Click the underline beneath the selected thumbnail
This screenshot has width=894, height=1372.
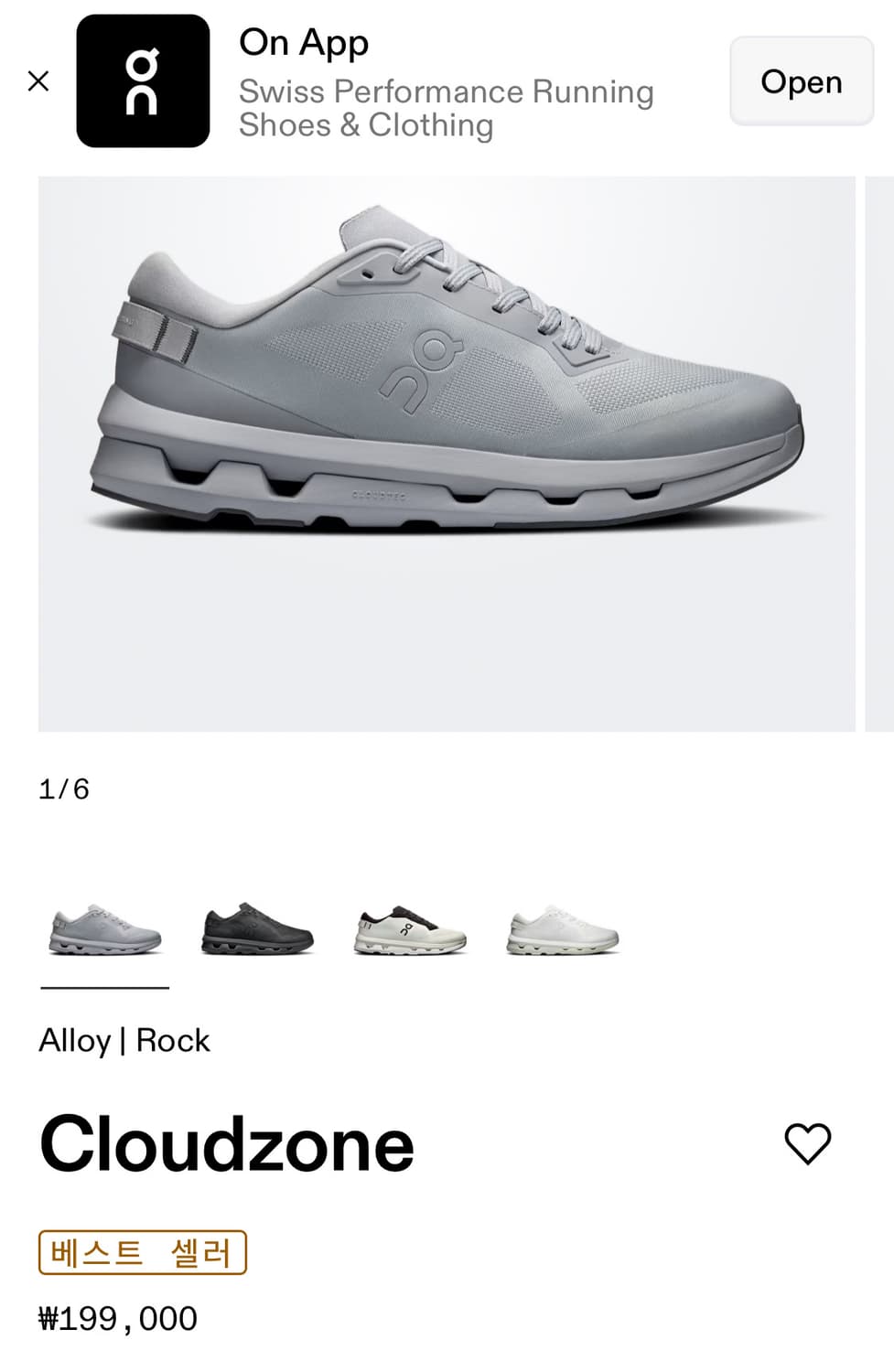tap(105, 988)
